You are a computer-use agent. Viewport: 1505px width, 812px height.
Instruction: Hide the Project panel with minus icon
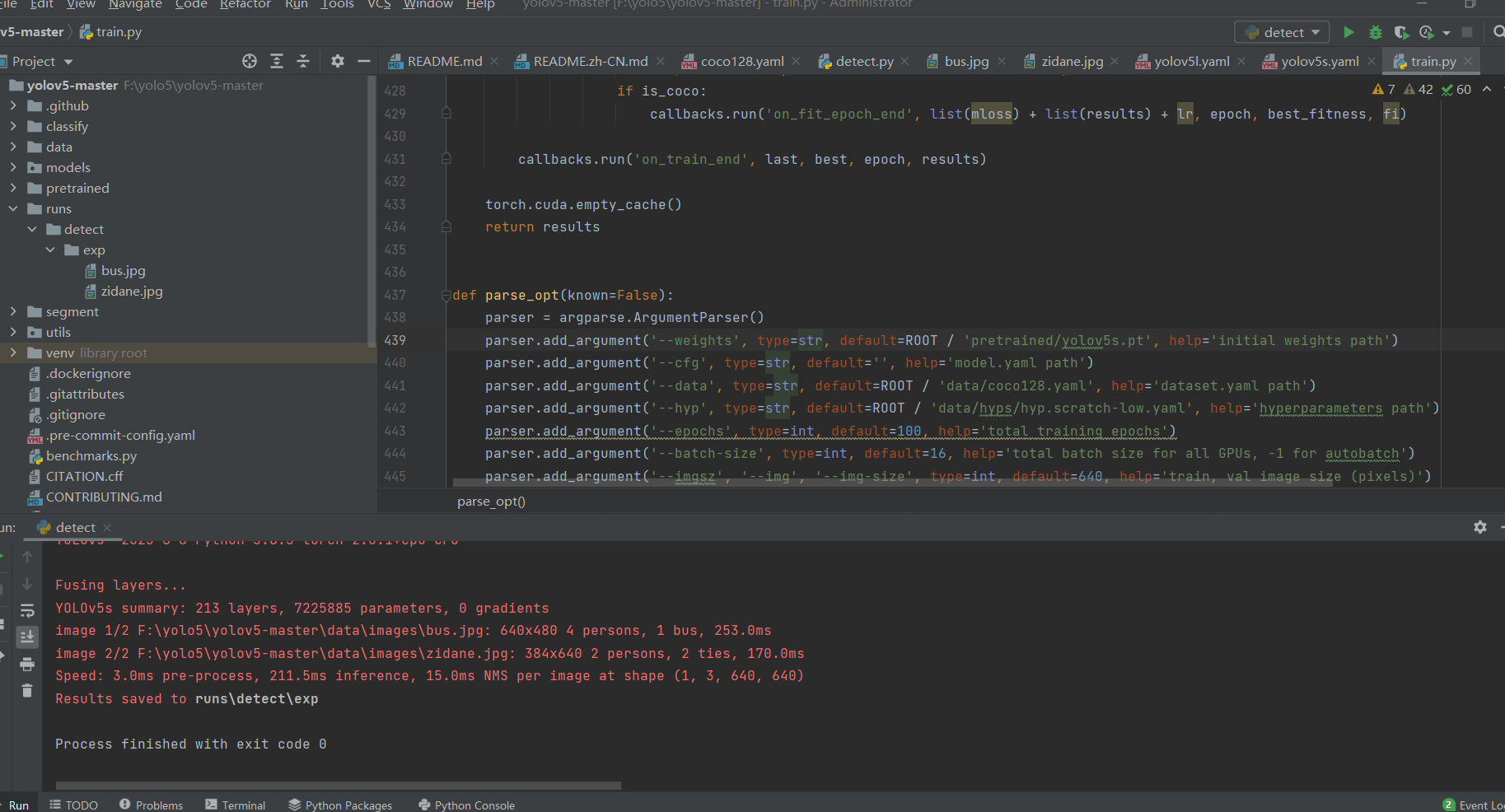pyautogui.click(x=364, y=61)
